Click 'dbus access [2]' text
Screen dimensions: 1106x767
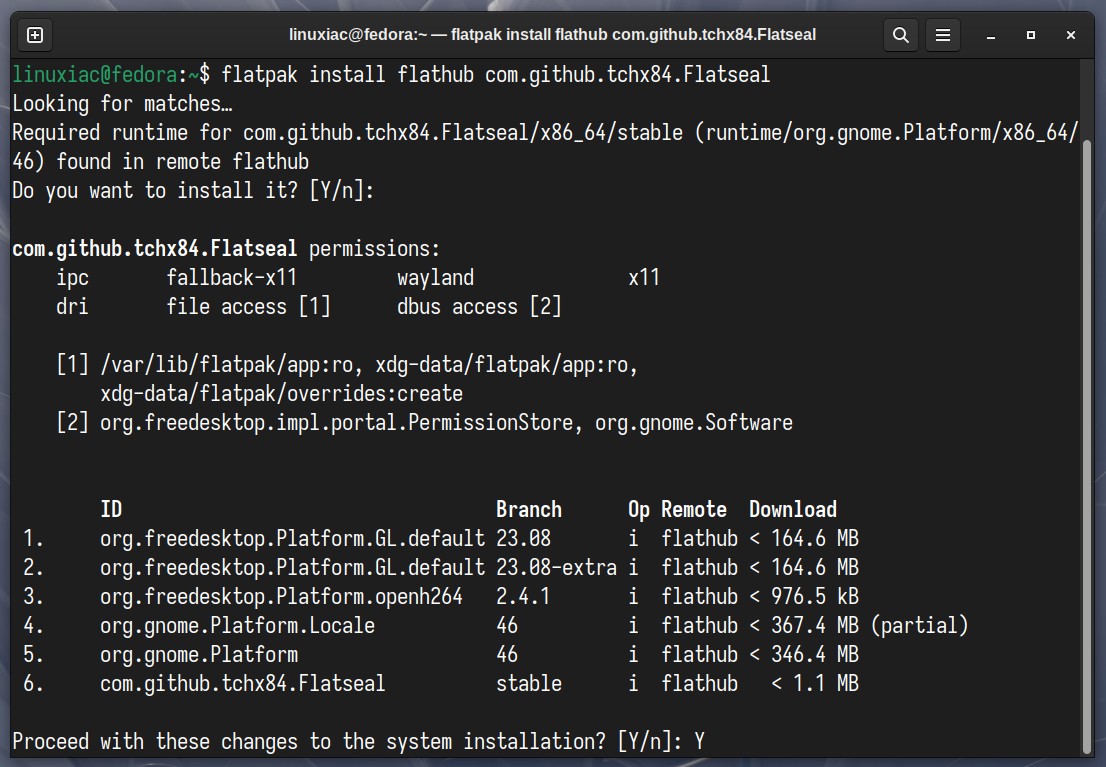[479, 306]
